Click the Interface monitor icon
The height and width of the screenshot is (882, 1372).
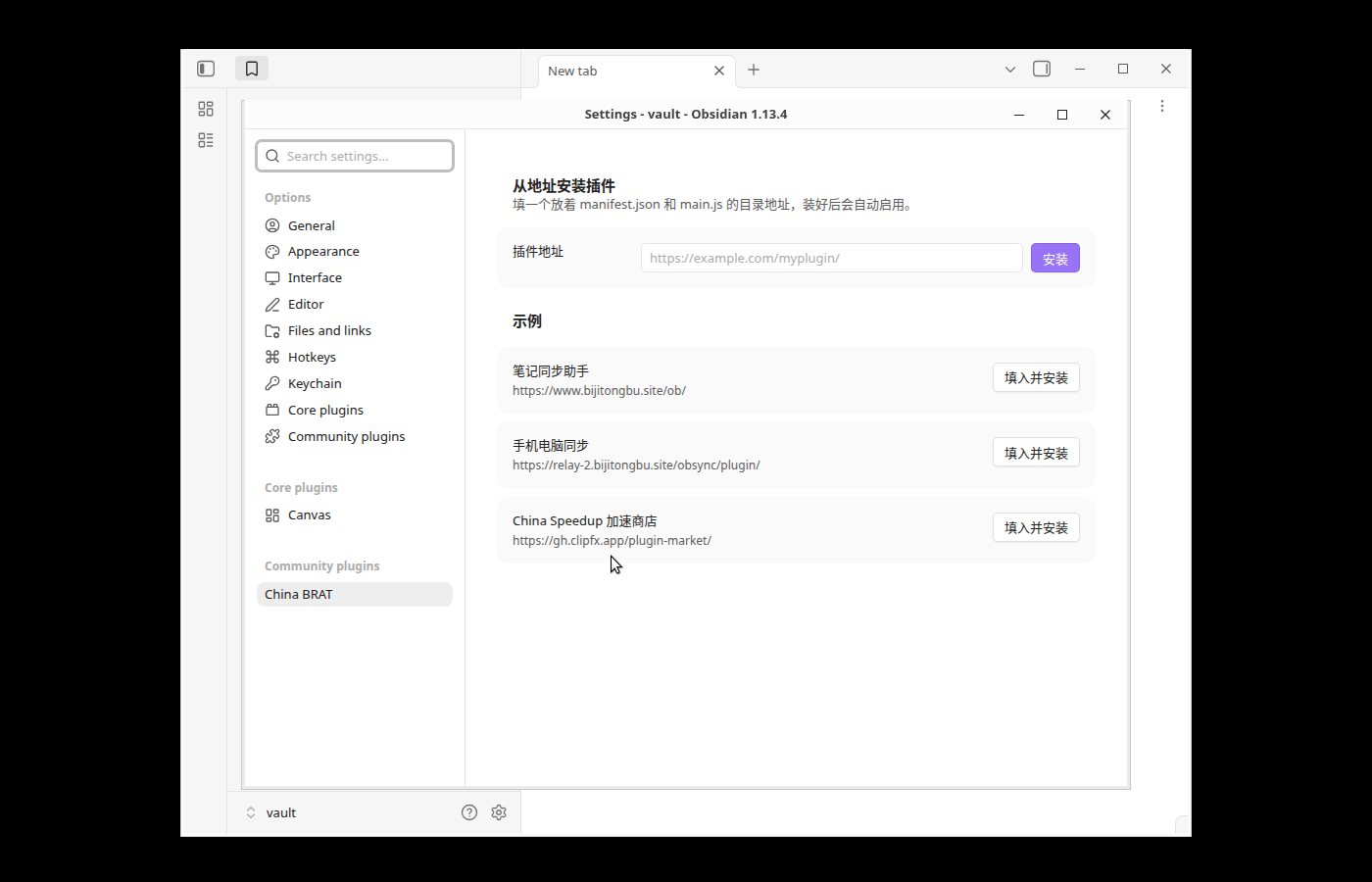point(272,278)
